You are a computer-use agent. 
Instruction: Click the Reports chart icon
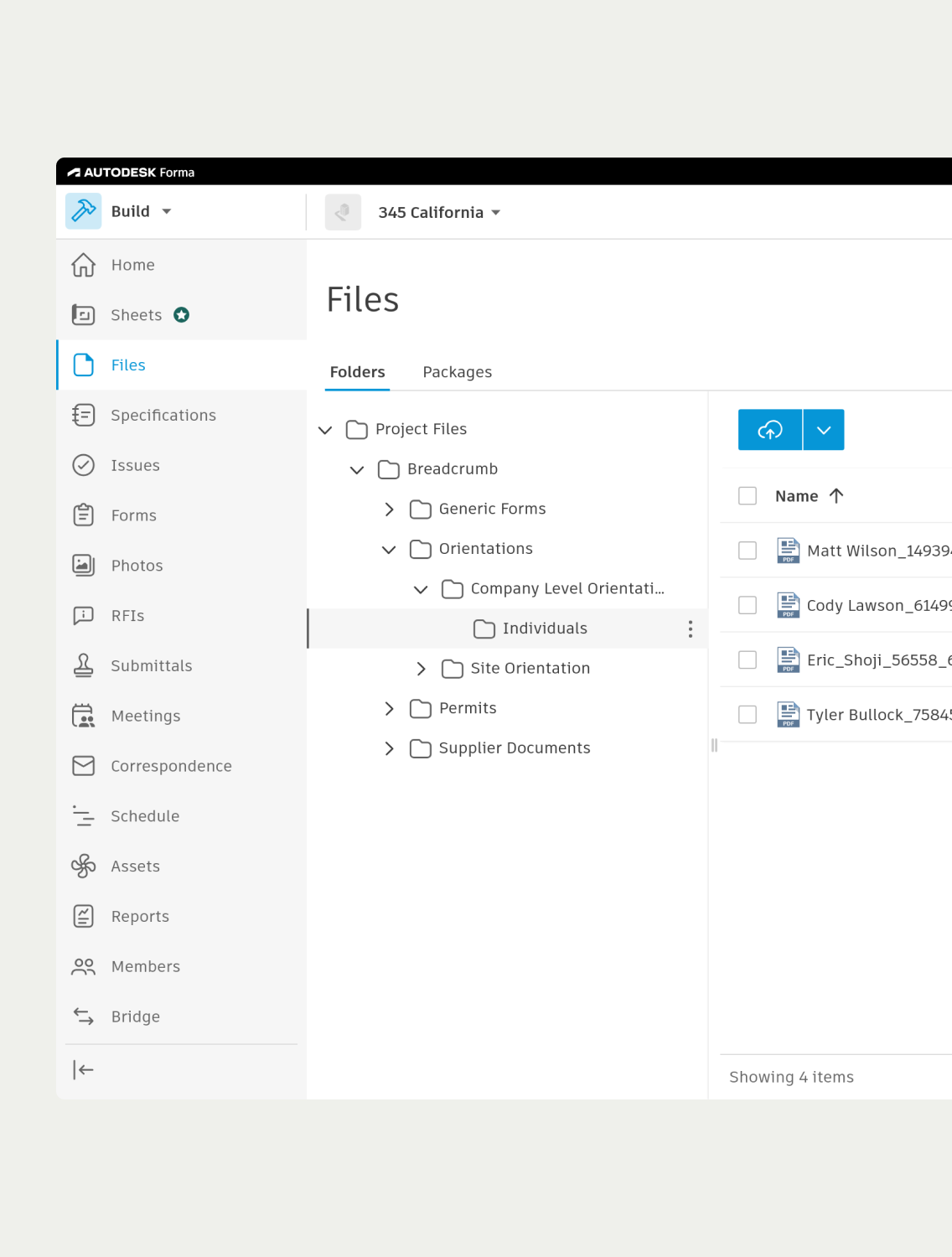(84, 917)
